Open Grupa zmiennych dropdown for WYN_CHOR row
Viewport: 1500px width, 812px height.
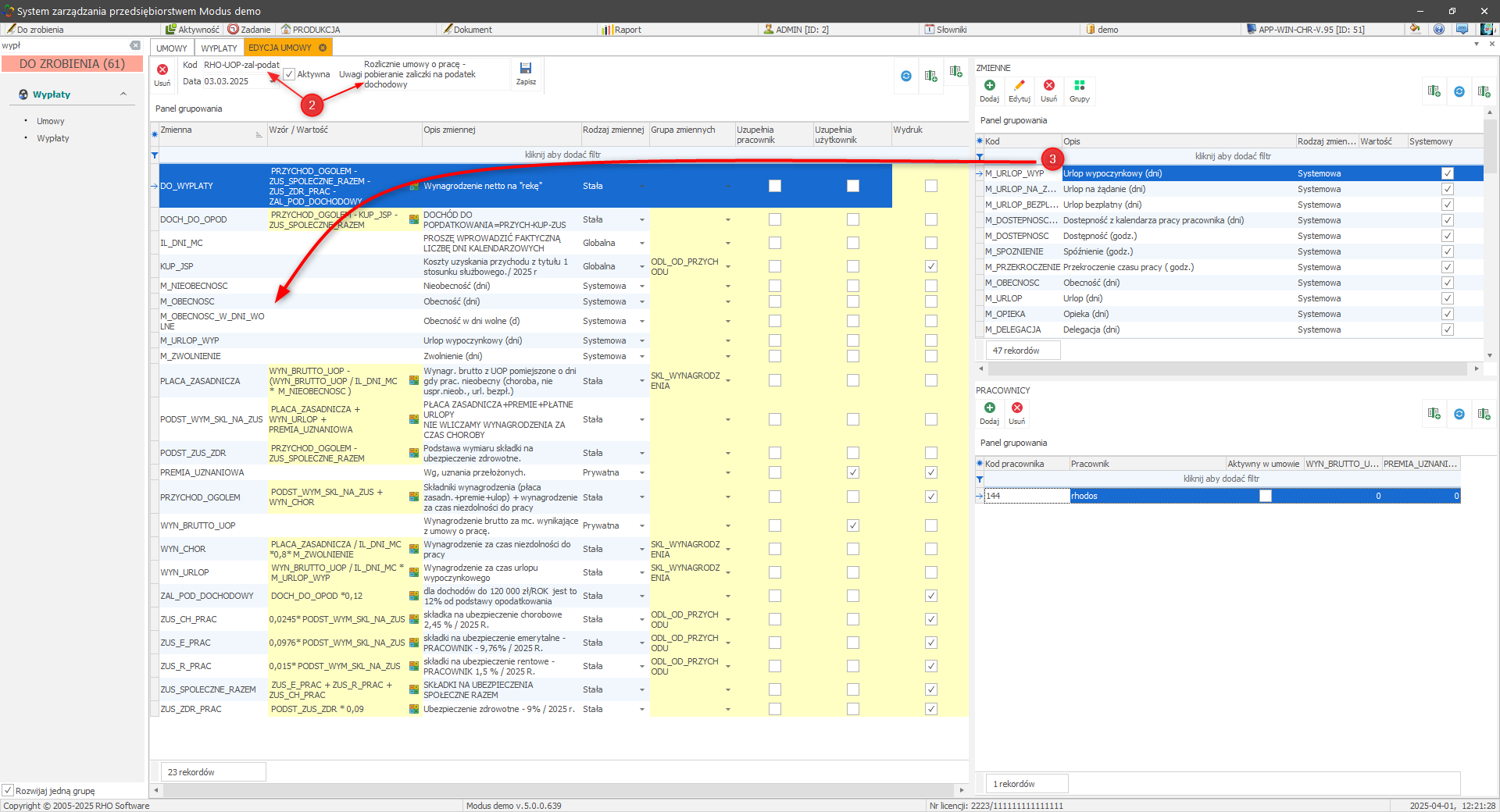727,550
